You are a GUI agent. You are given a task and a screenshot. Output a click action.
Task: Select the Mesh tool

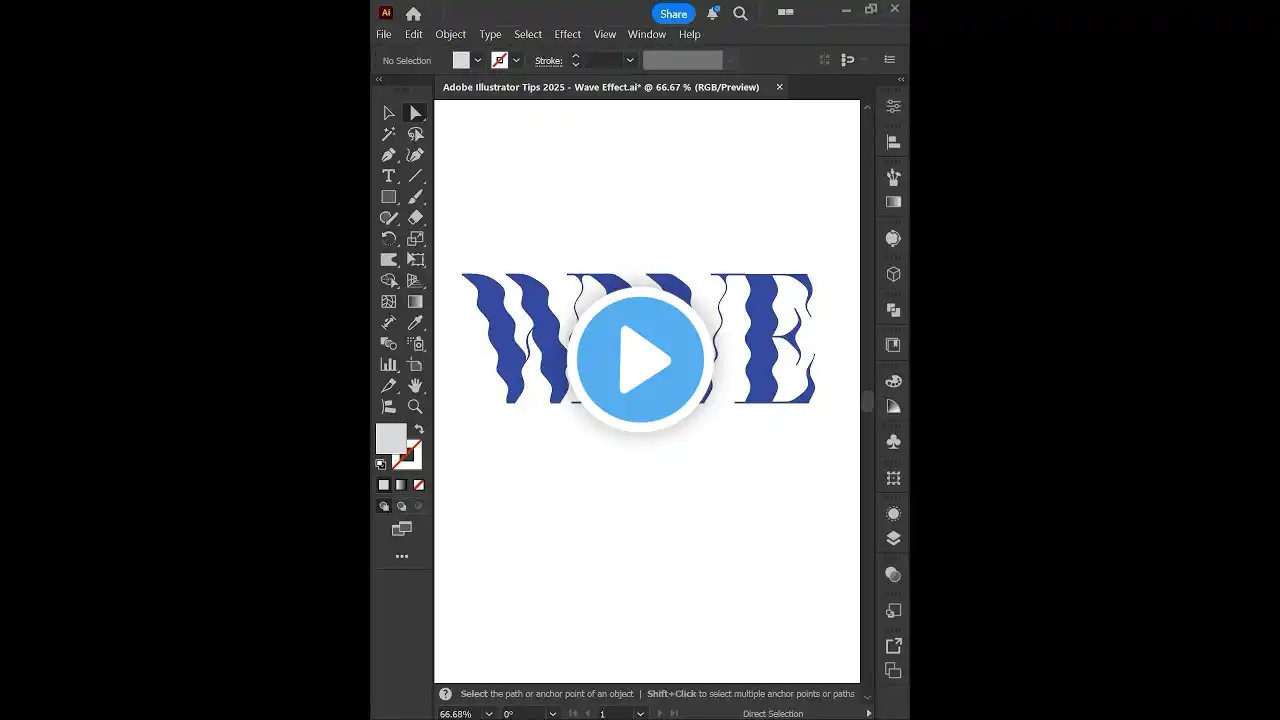[389, 302]
